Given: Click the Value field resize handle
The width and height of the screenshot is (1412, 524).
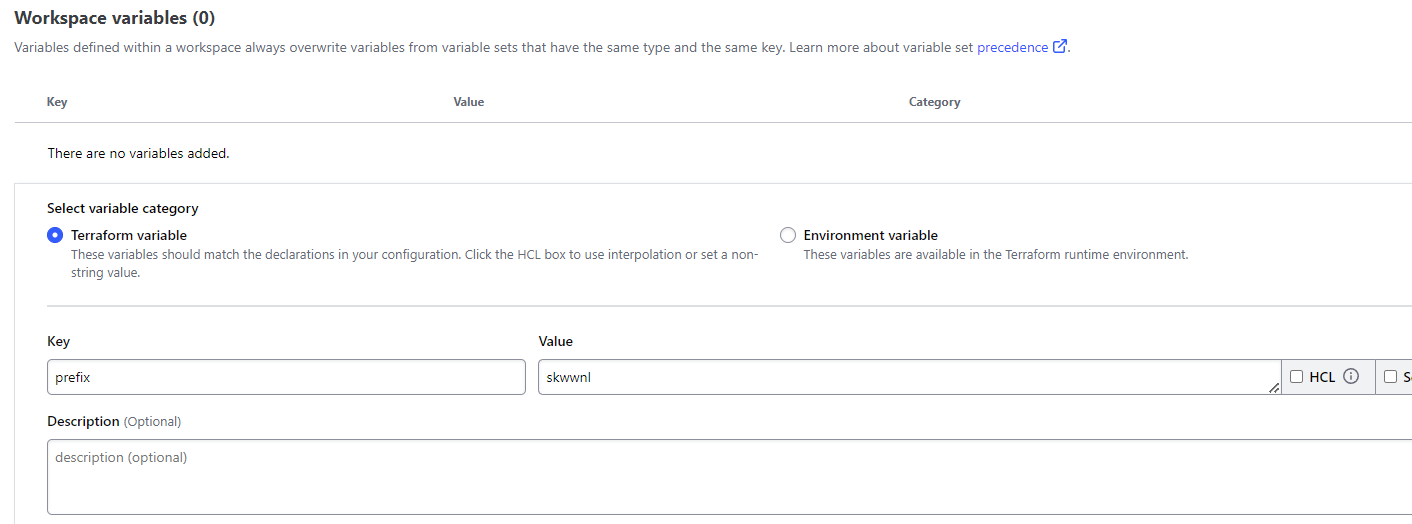Looking at the screenshot, I should (1274, 388).
